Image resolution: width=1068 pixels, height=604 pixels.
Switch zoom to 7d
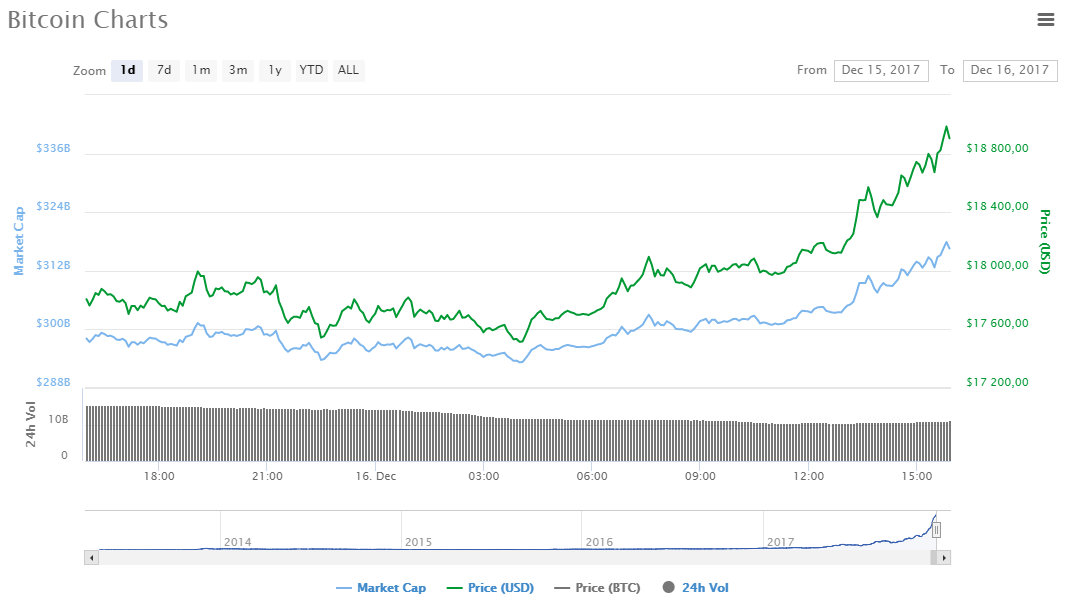(164, 70)
